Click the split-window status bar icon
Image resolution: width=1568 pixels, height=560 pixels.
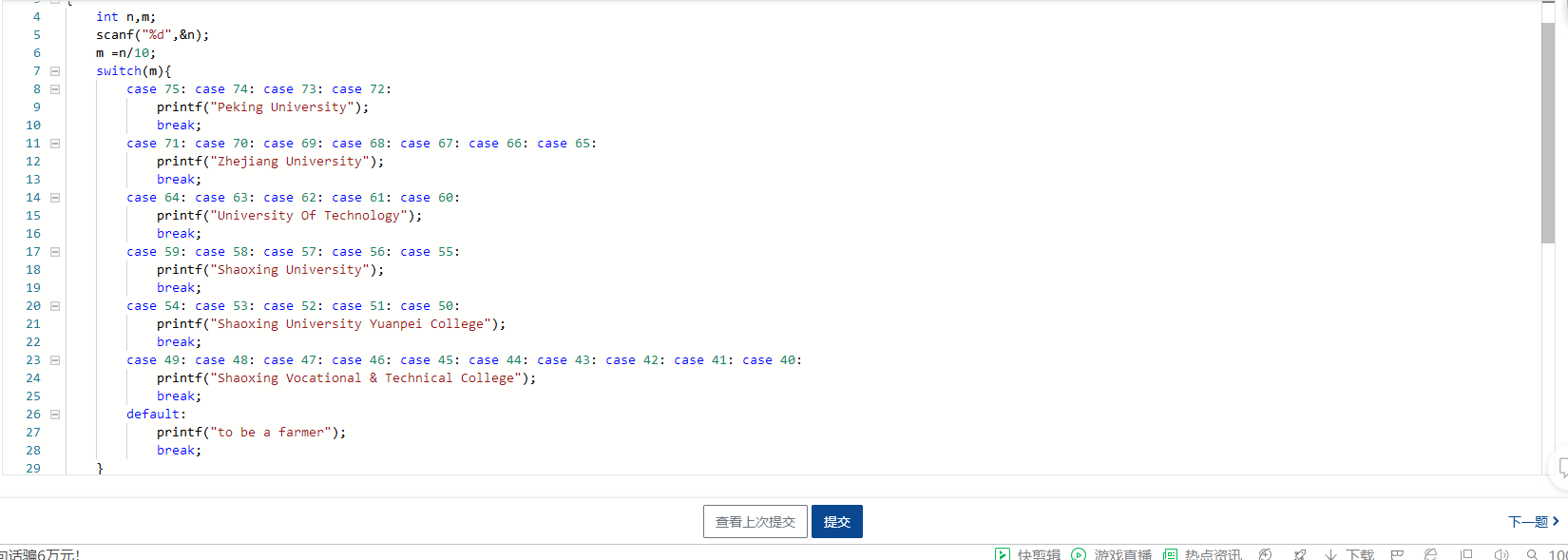1466,554
